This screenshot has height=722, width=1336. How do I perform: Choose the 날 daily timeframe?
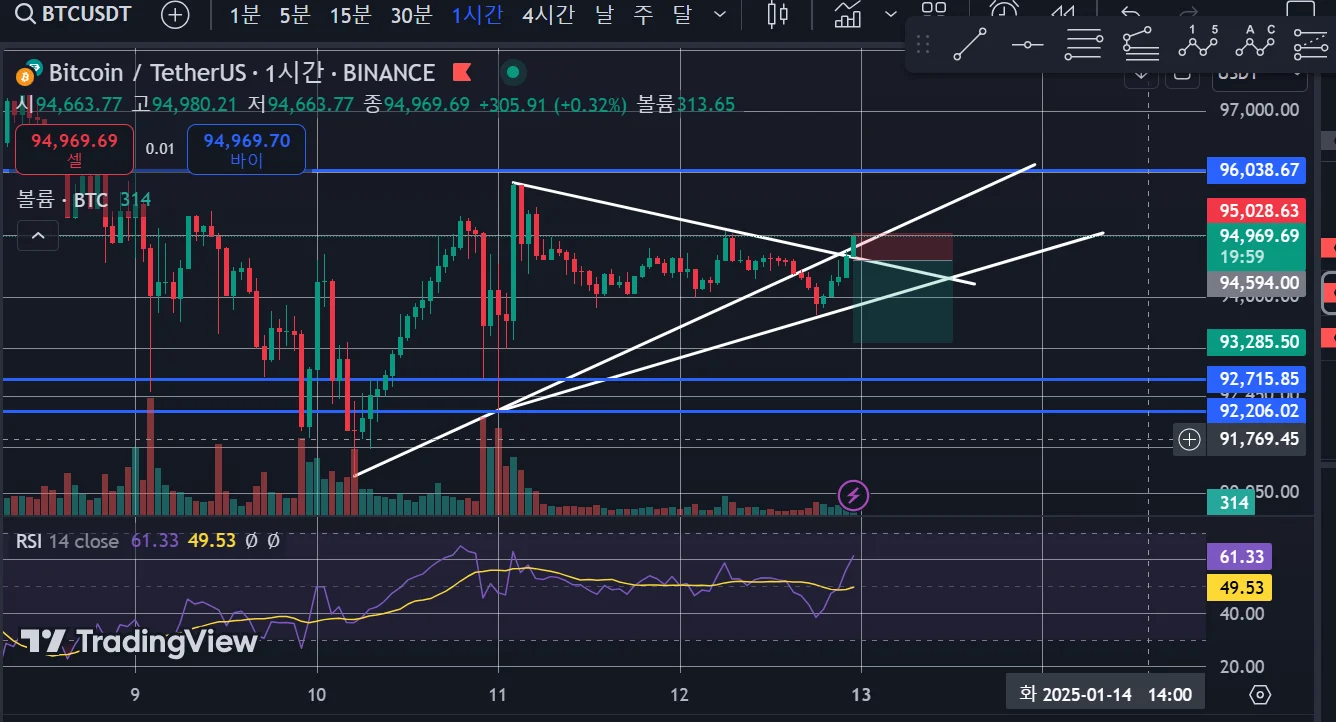click(604, 14)
